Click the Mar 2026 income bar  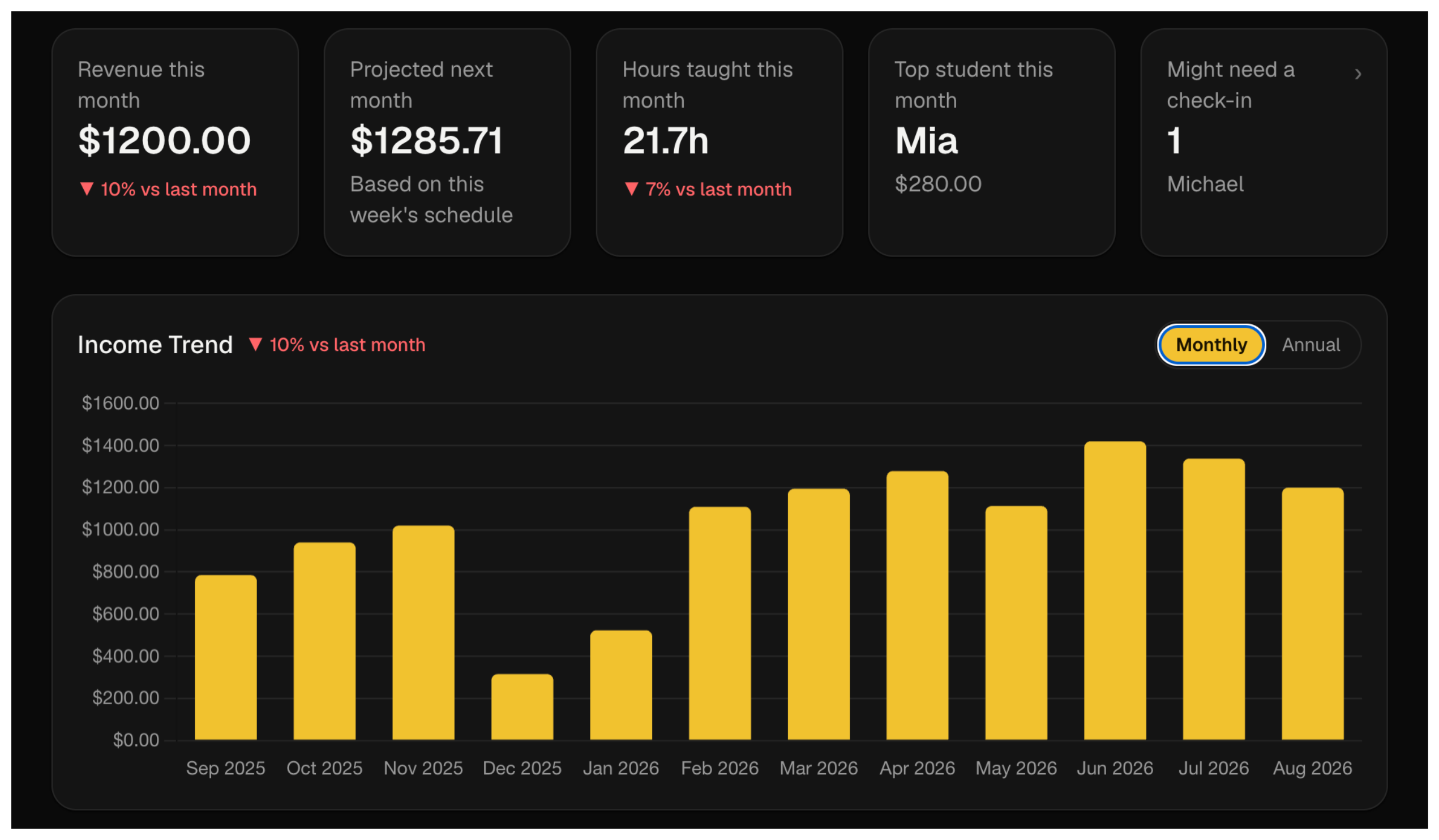click(x=819, y=615)
